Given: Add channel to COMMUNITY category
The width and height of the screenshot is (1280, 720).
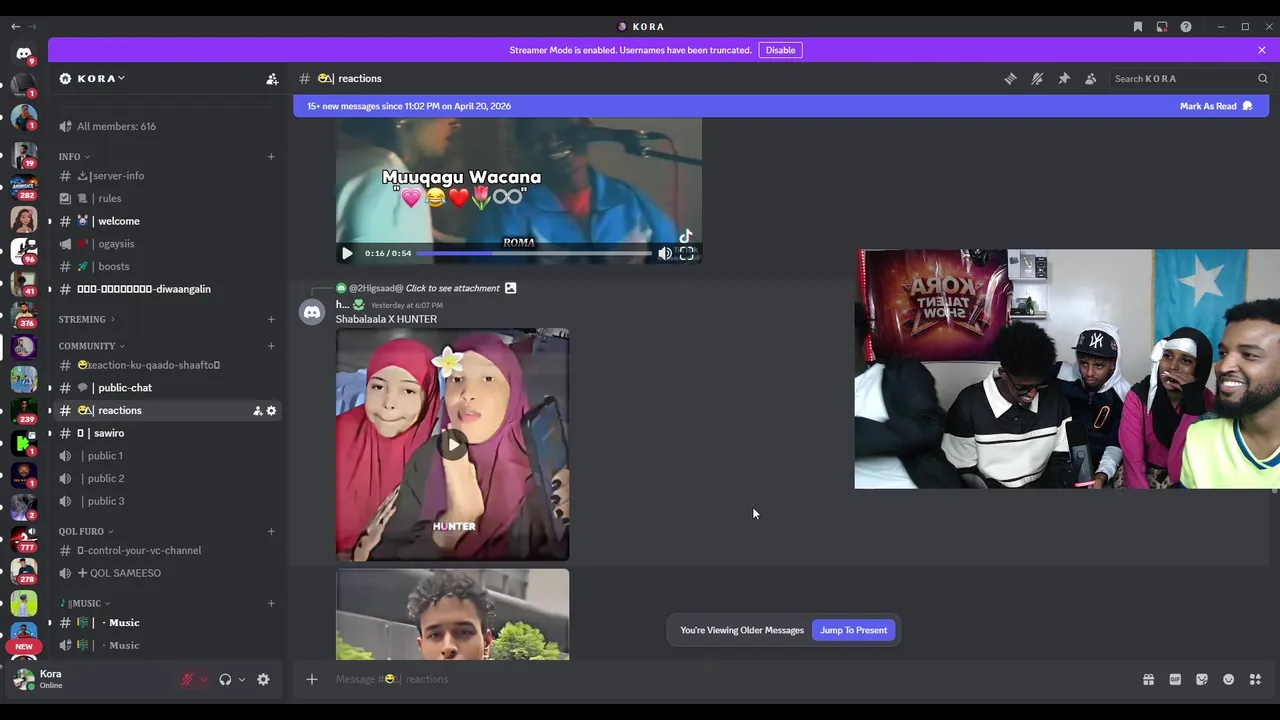Looking at the screenshot, I should coord(271,346).
